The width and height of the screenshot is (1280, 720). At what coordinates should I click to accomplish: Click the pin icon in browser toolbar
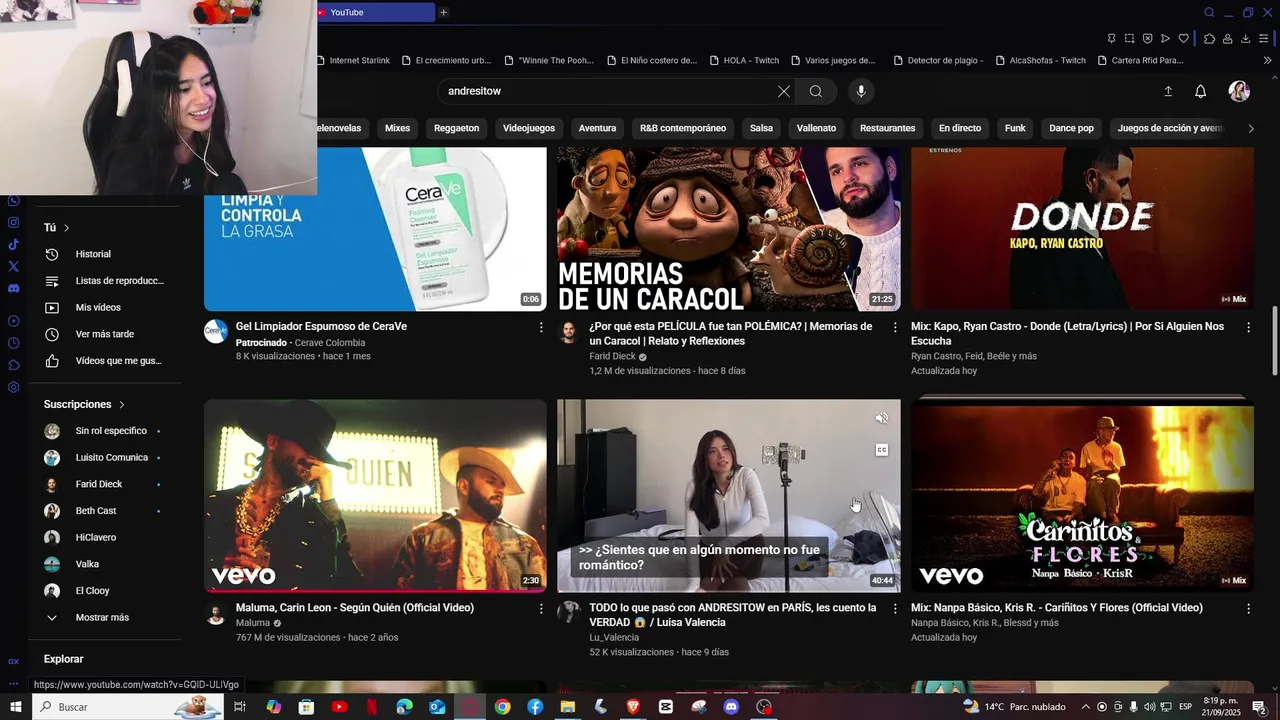[1111, 38]
